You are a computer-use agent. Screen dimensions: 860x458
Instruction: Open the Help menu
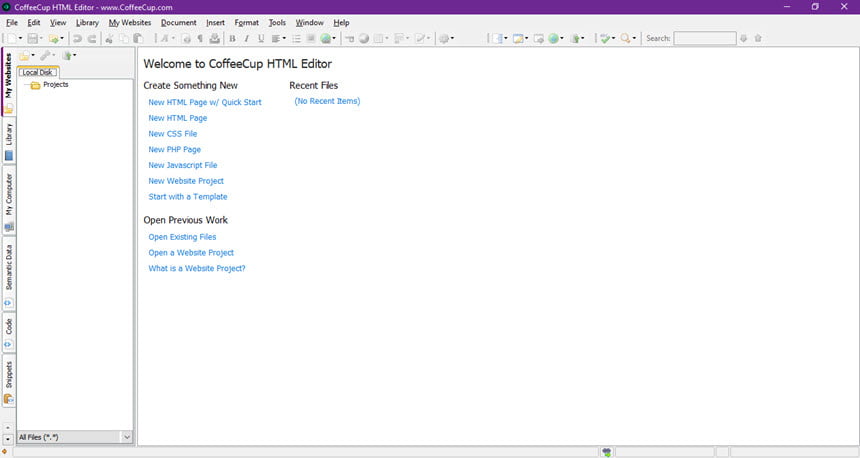[341, 22]
